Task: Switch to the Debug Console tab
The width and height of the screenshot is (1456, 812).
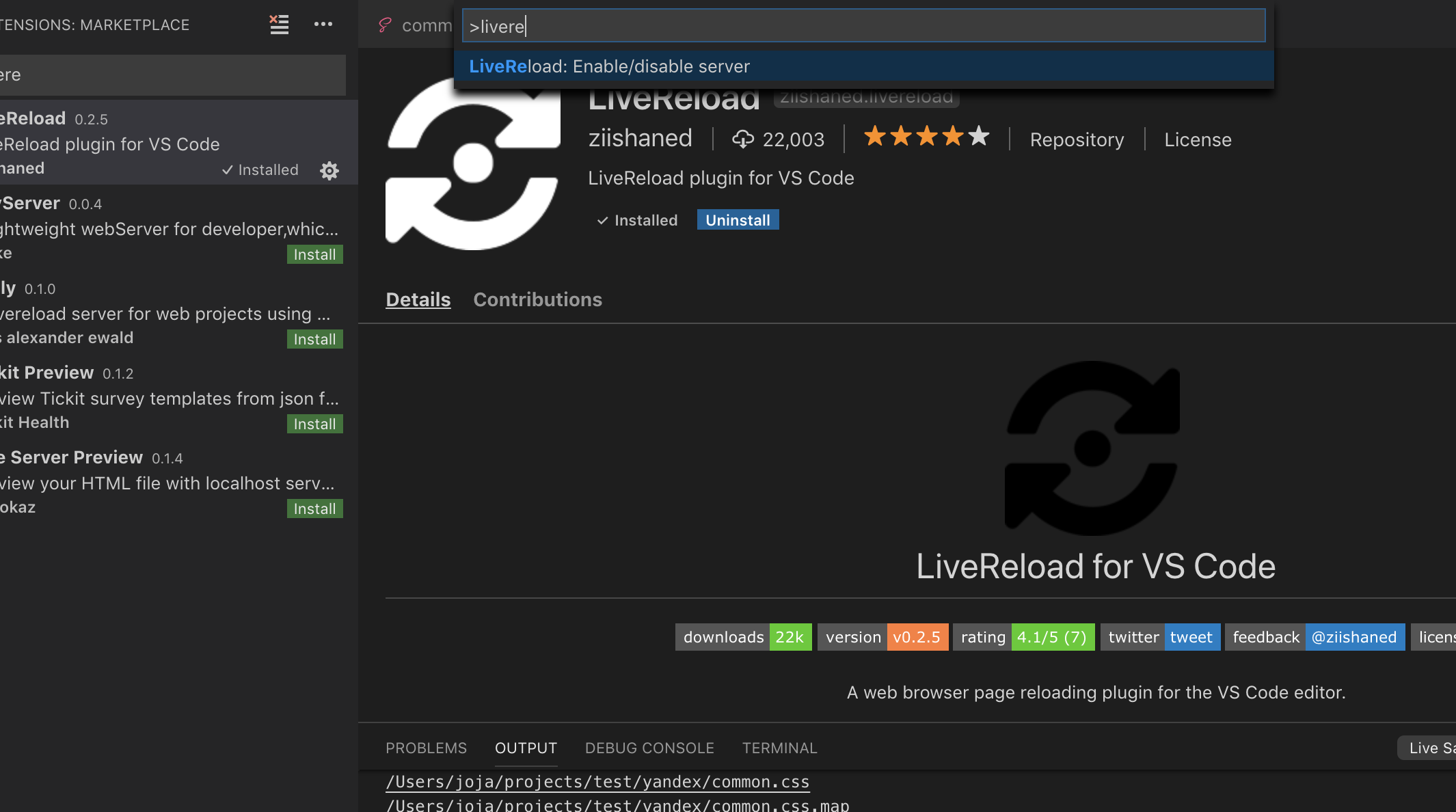Action: click(649, 748)
